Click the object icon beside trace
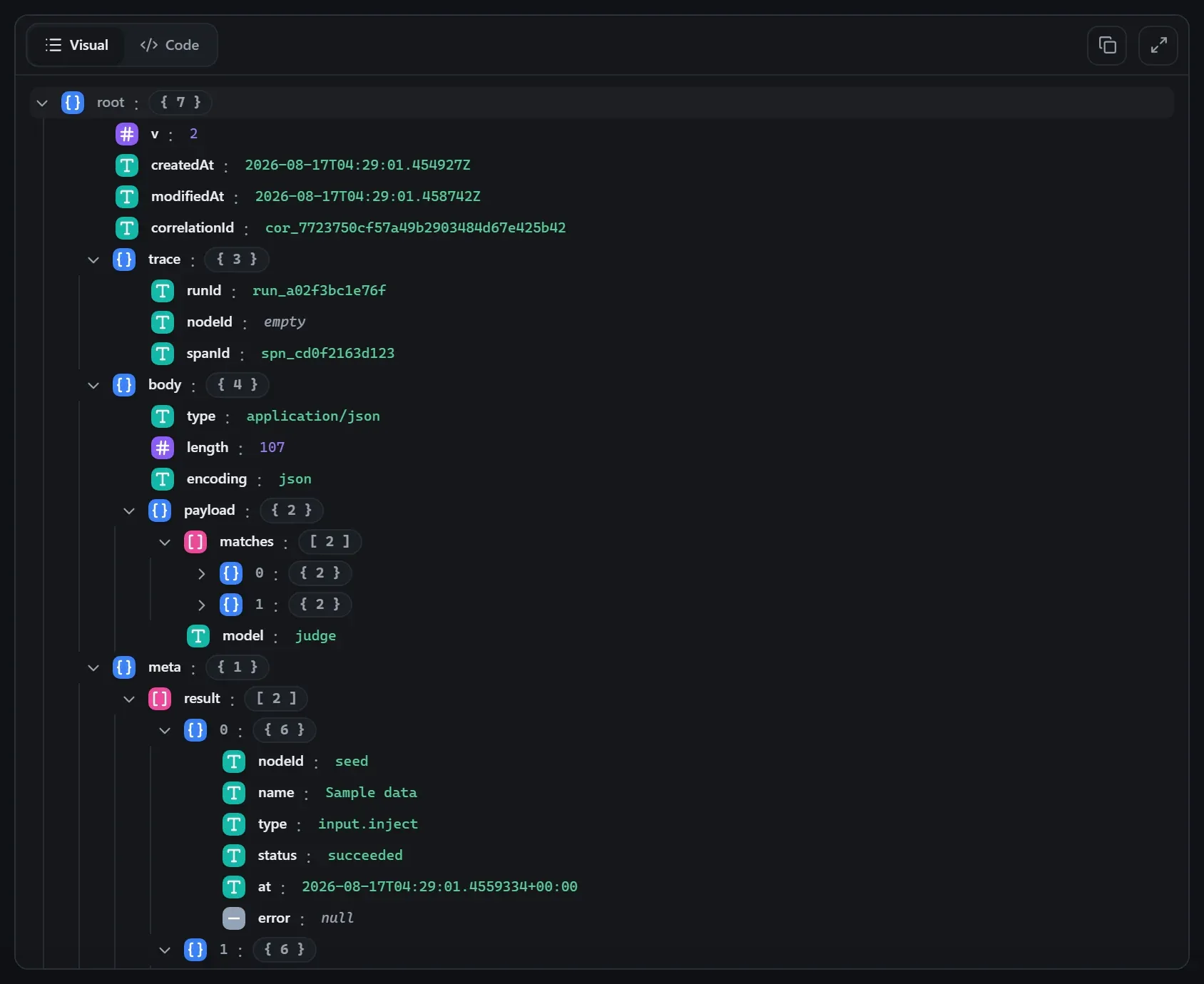Viewport: 1204px width, 984px height. coord(124,260)
